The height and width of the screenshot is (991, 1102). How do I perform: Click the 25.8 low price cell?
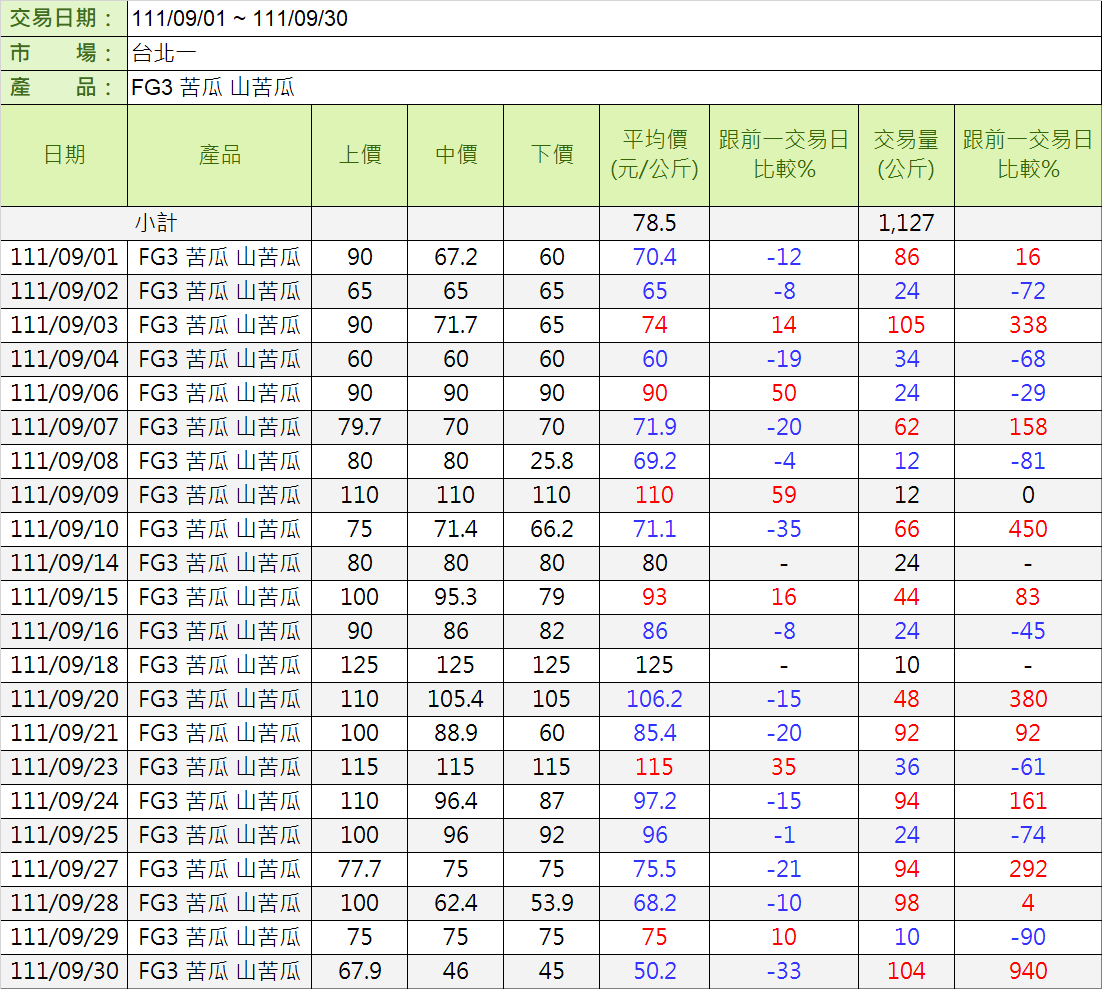(x=551, y=461)
